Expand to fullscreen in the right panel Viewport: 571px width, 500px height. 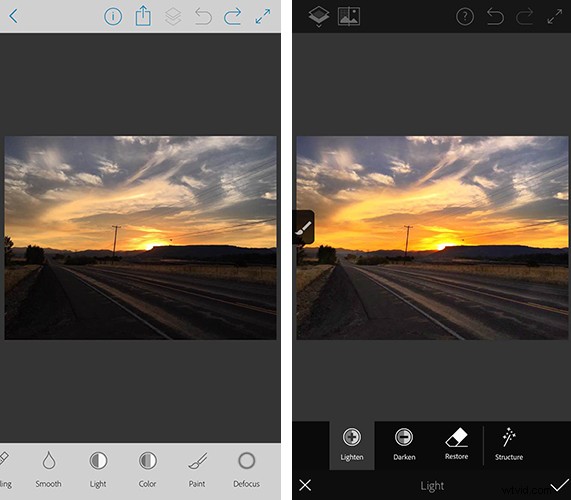pyautogui.click(x=555, y=17)
